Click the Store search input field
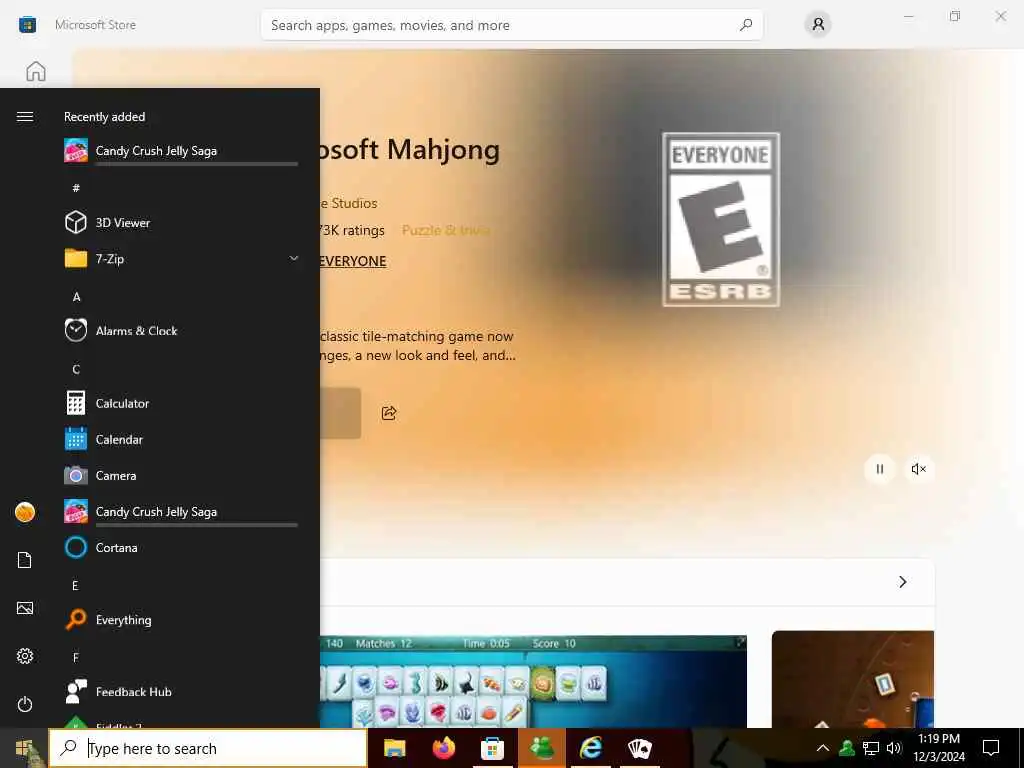 512,25
